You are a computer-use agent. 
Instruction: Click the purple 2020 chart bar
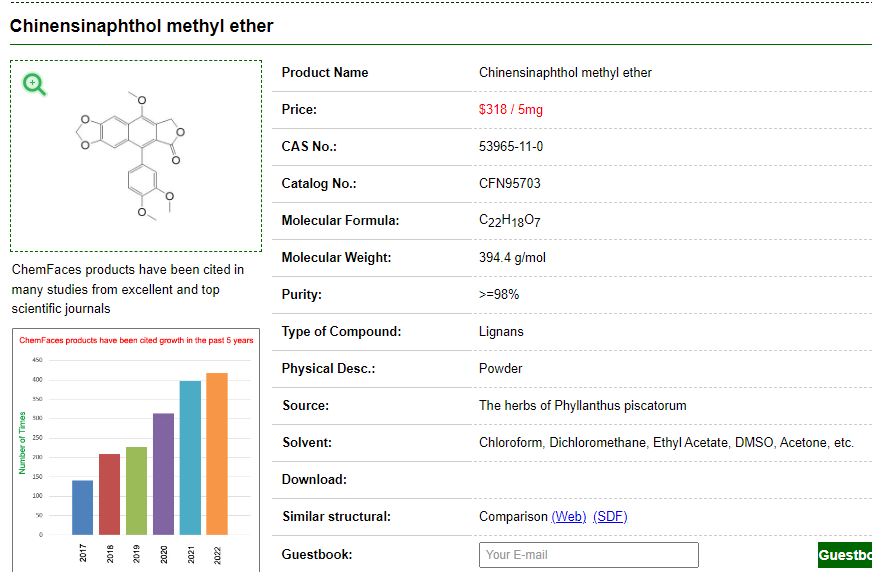click(x=163, y=473)
